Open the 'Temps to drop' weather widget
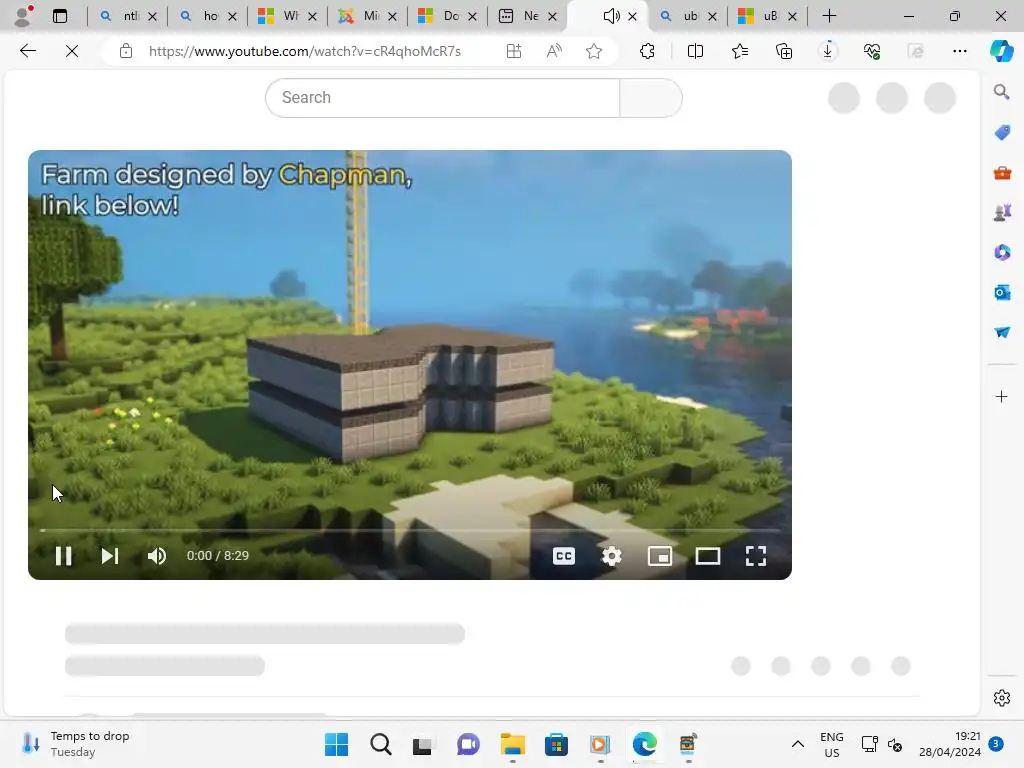Image resolution: width=1024 pixels, height=768 pixels. (x=76, y=744)
